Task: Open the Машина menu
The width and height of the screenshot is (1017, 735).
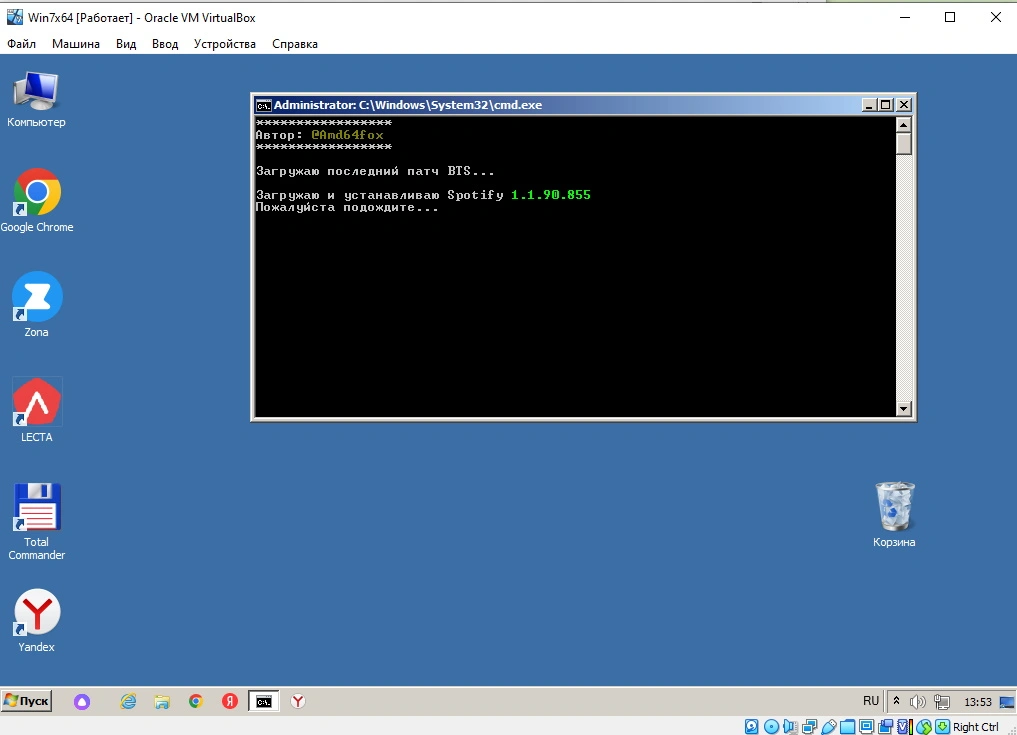Action: pos(76,43)
